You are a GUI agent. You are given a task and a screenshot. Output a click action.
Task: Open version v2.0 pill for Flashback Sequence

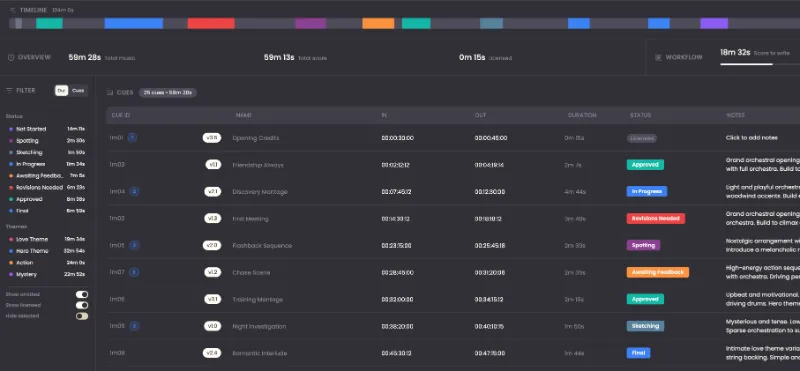pyautogui.click(x=212, y=245)
